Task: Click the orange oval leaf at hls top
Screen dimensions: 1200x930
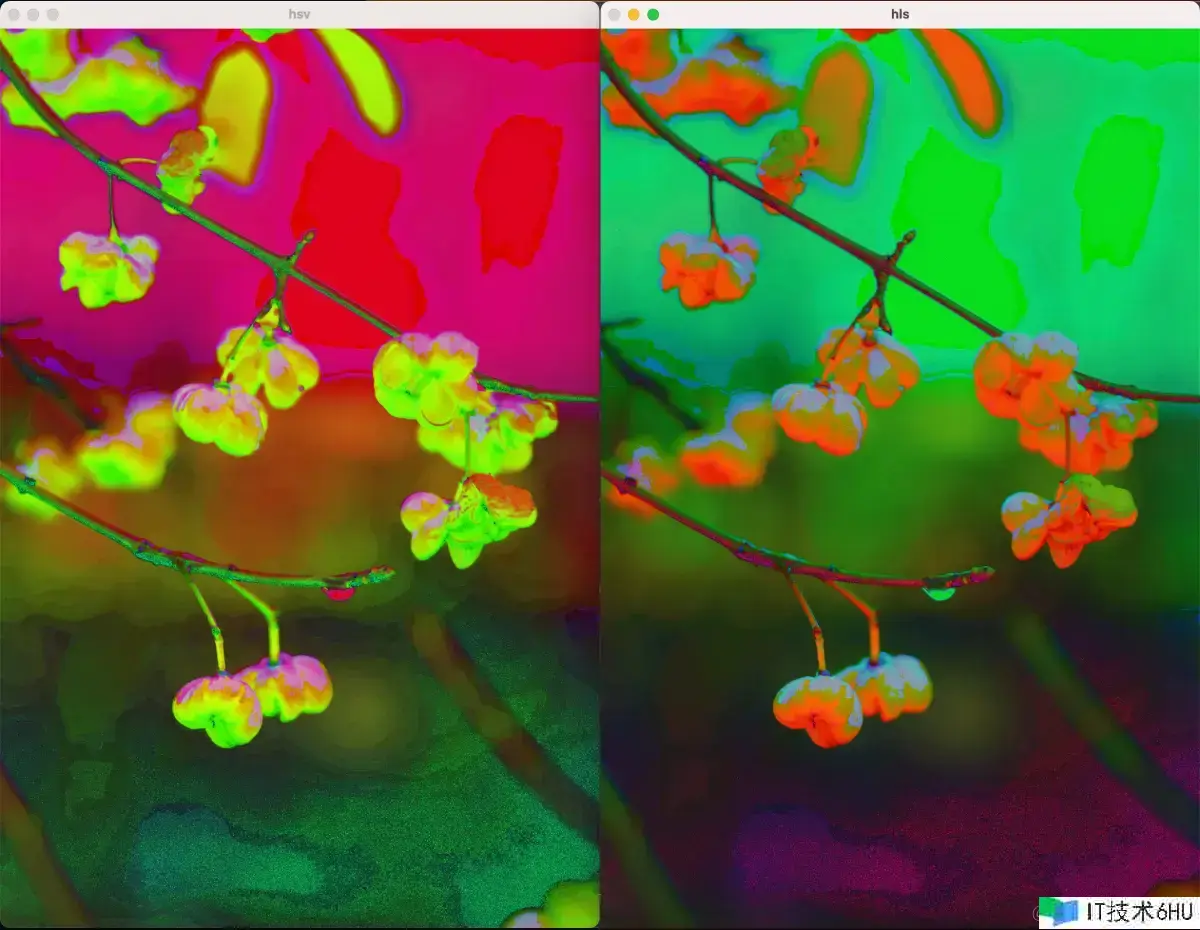Action: (836, 110)
